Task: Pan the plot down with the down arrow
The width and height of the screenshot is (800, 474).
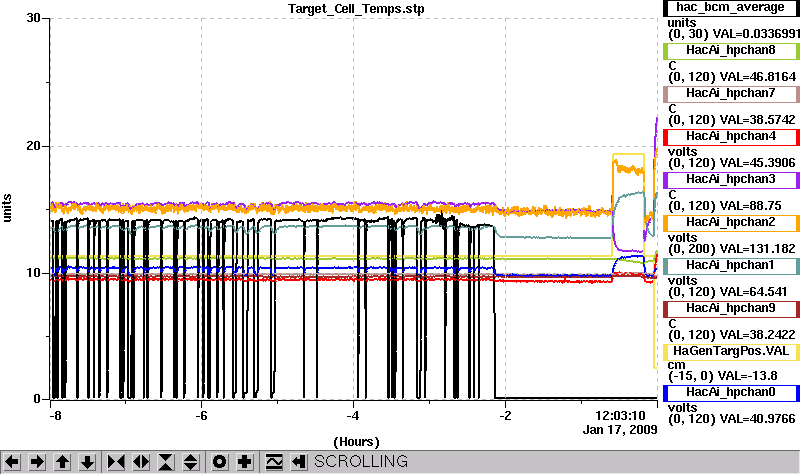Action: click(87, 462)
